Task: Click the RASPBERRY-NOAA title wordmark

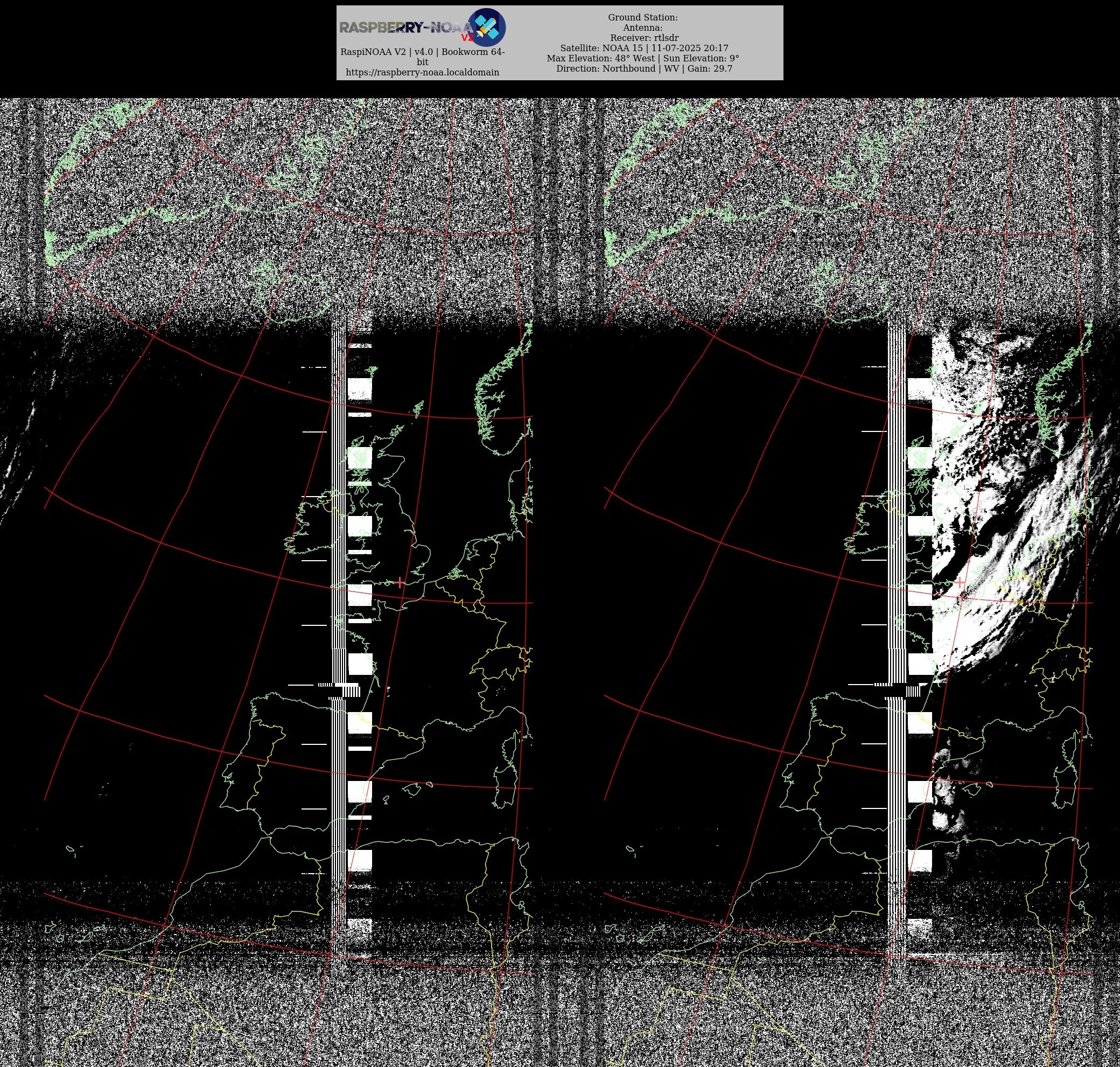Action: 406,28
